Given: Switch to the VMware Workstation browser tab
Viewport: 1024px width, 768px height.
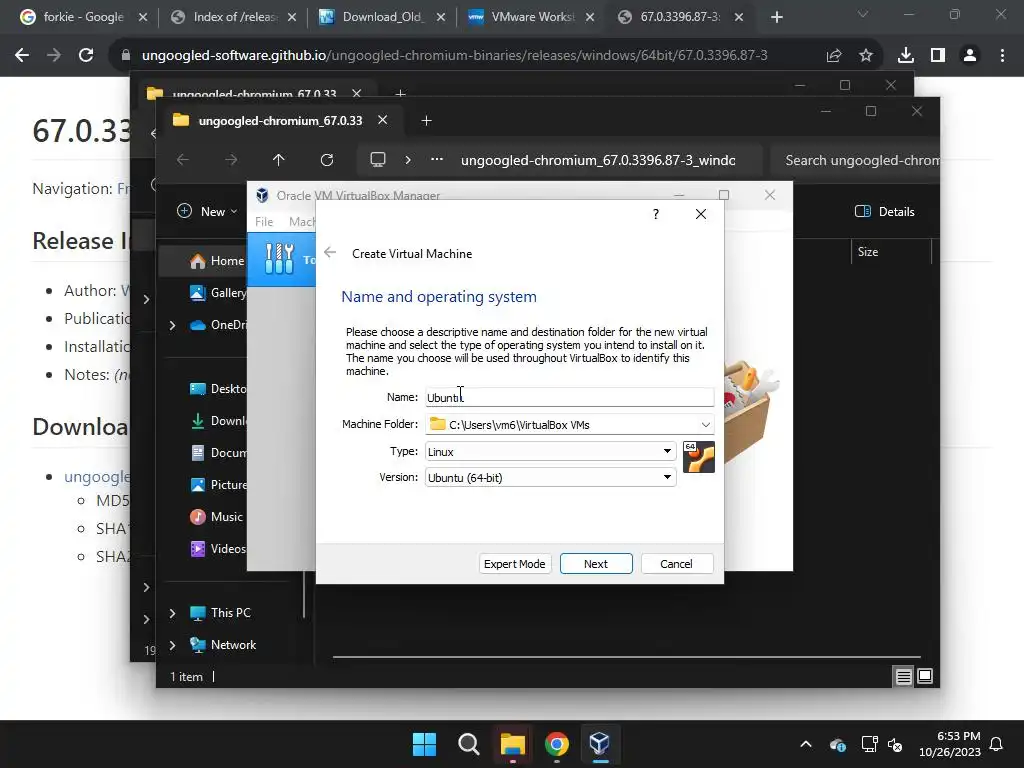Looking at the screenshot, I should tap(531, 17).
